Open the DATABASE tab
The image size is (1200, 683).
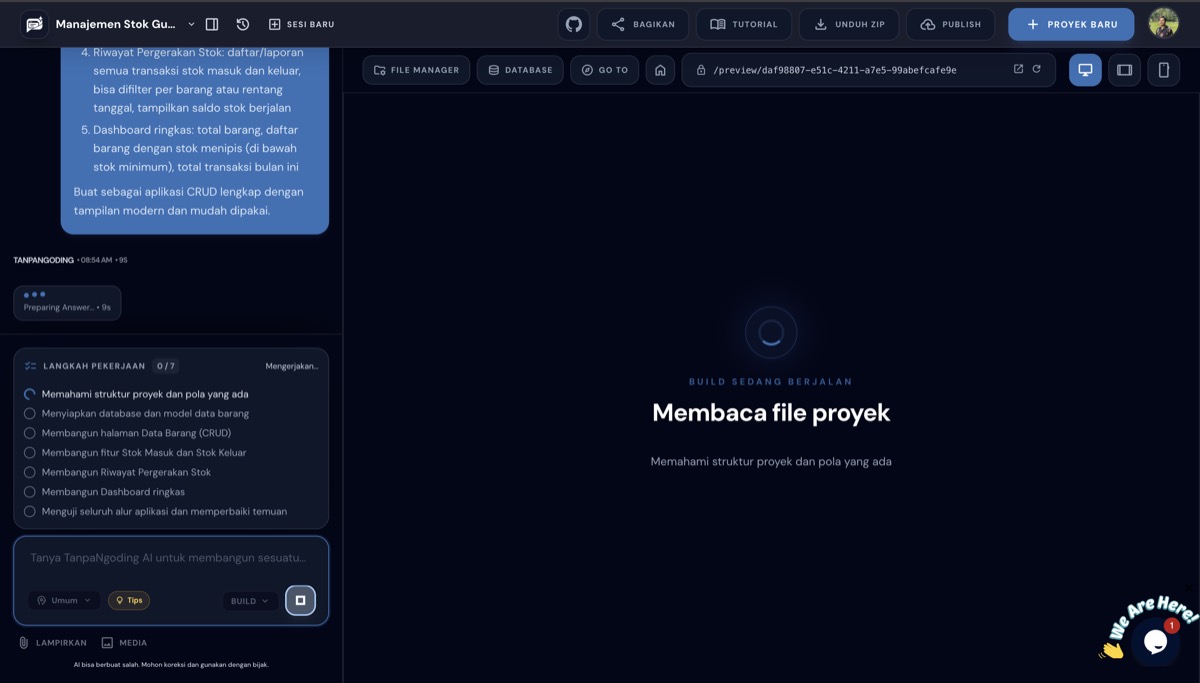520,70
